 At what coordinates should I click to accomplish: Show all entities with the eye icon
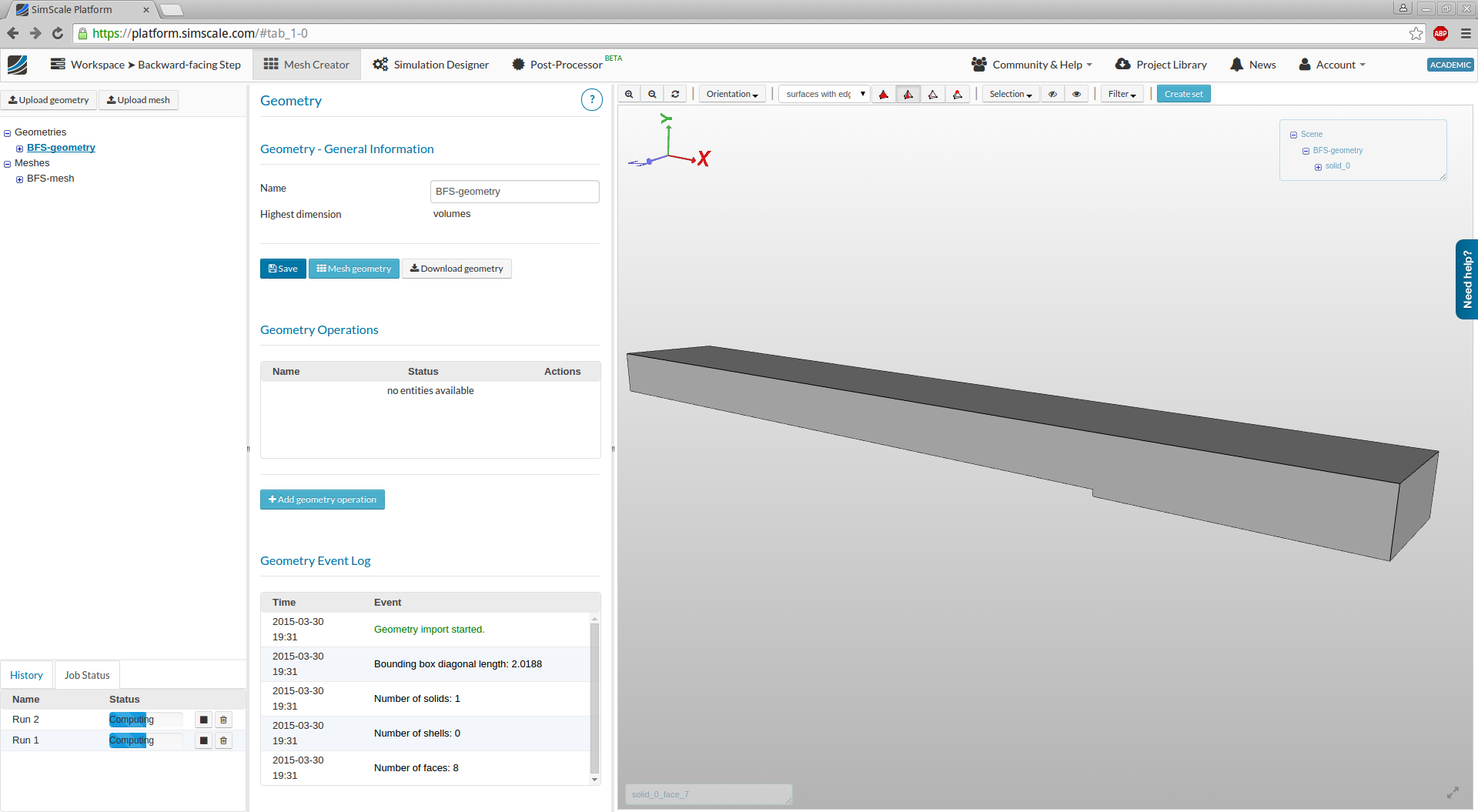(x=1076, y=93)
